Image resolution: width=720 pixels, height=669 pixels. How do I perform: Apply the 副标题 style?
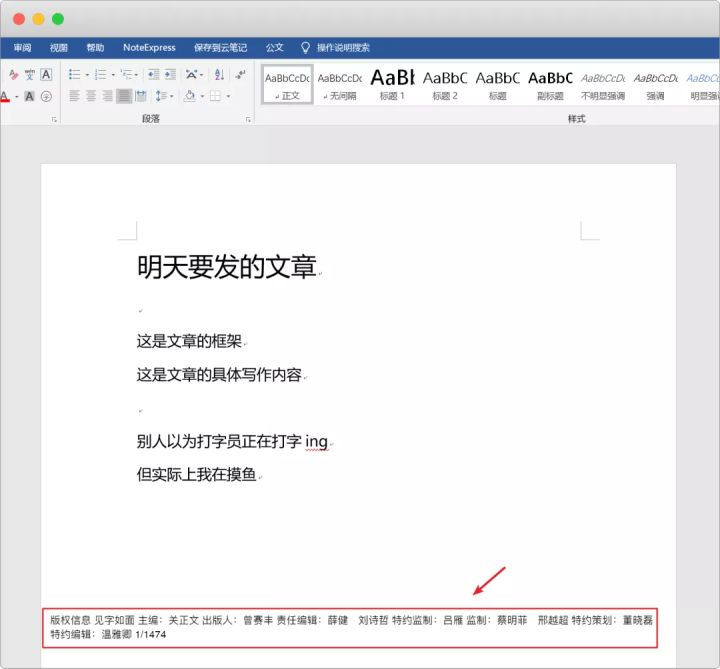tap(550, 84)
